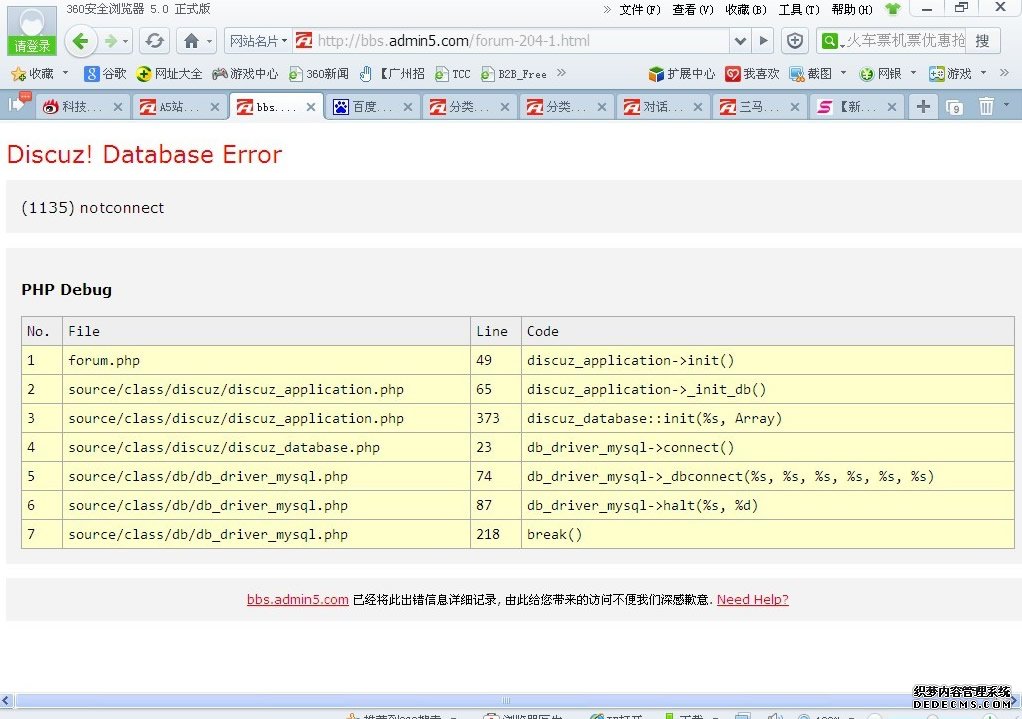Click the (1135) notconnect error message
Screen dimensions: 1022x719
(93, 207)
